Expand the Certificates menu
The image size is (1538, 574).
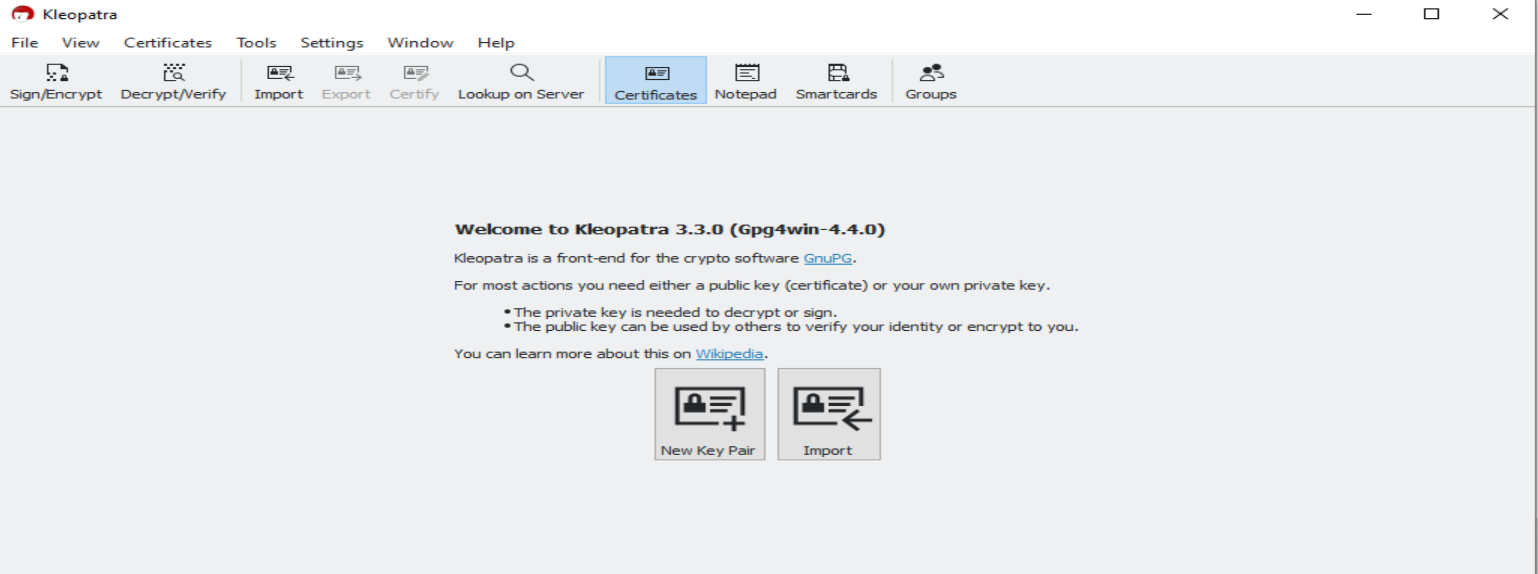pos(167,43)
